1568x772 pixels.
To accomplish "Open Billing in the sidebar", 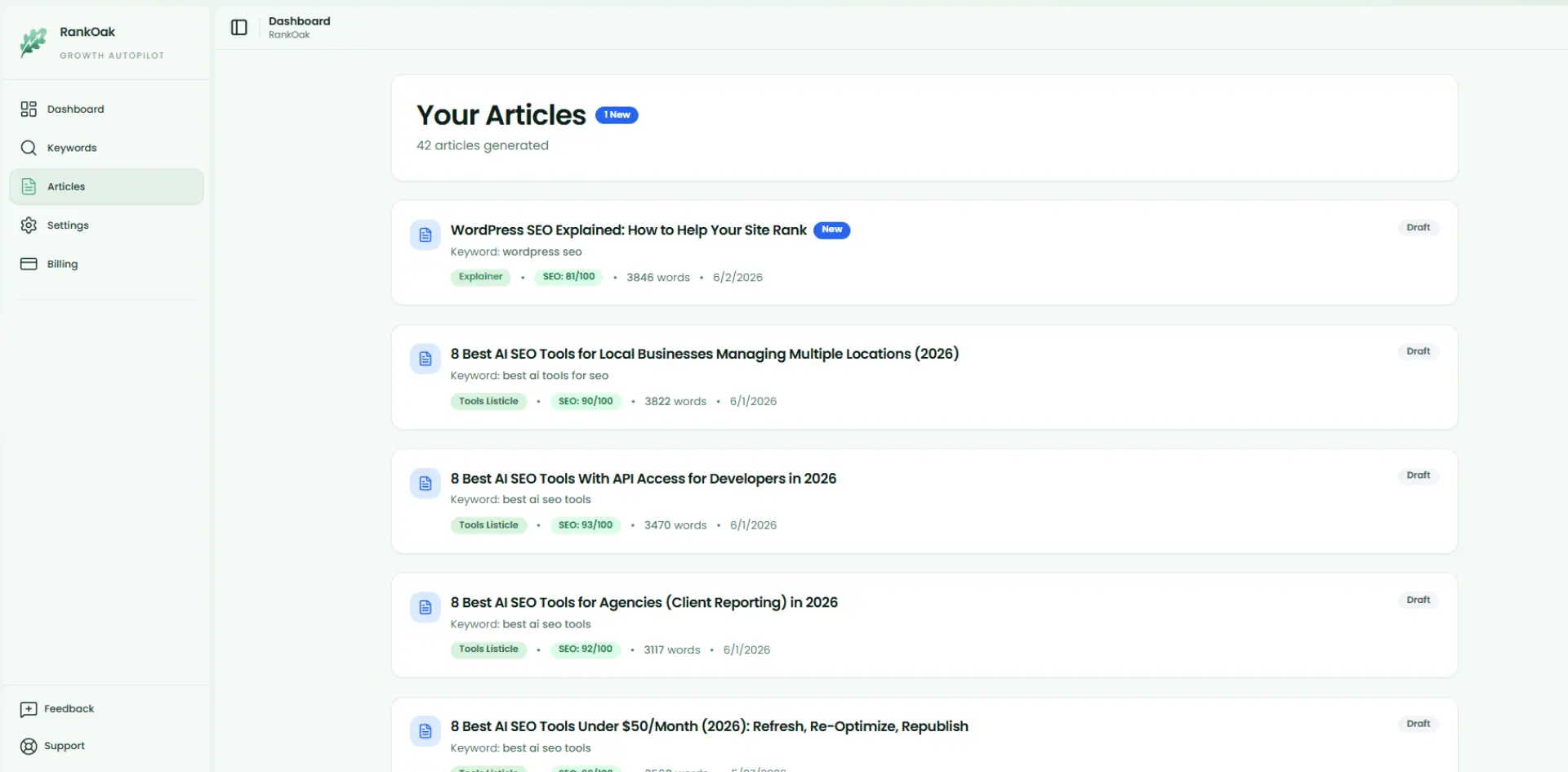I will point(106,264).
